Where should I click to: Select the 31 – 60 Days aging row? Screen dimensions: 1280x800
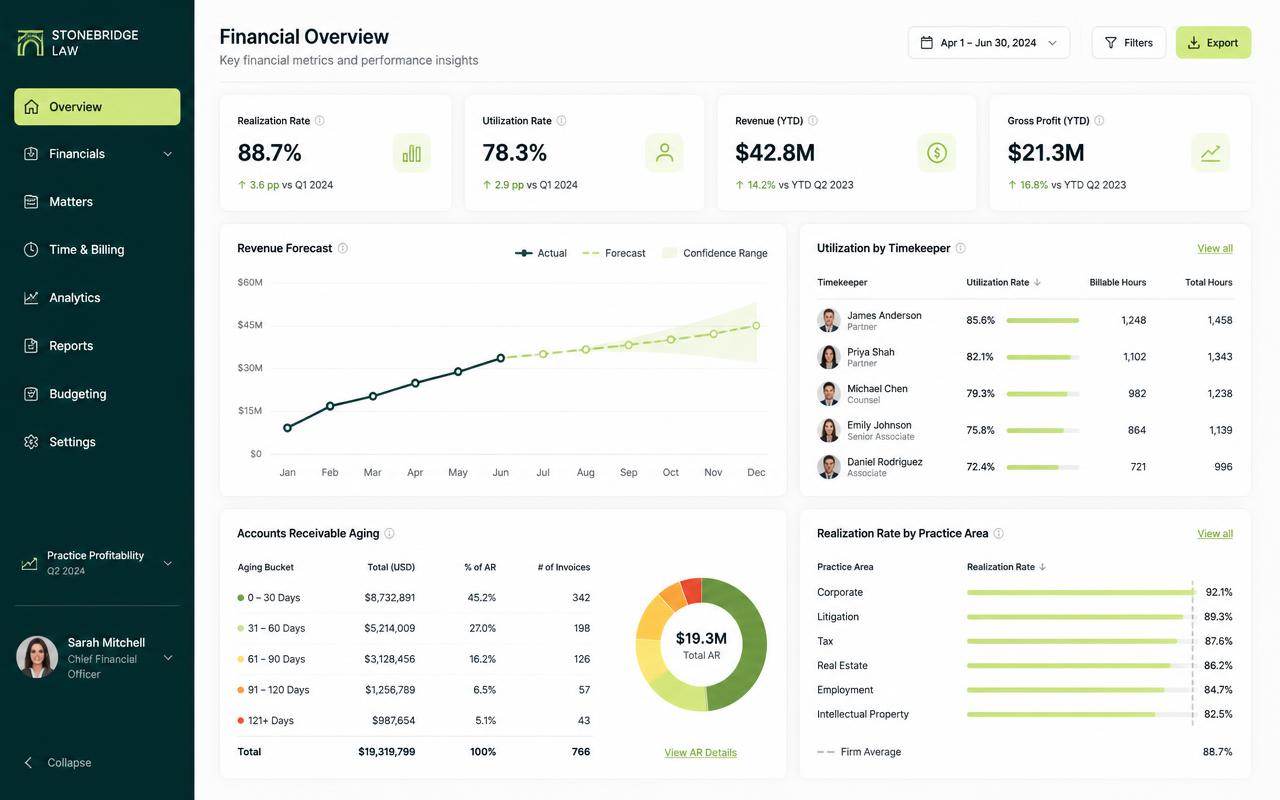pos(414,629)
